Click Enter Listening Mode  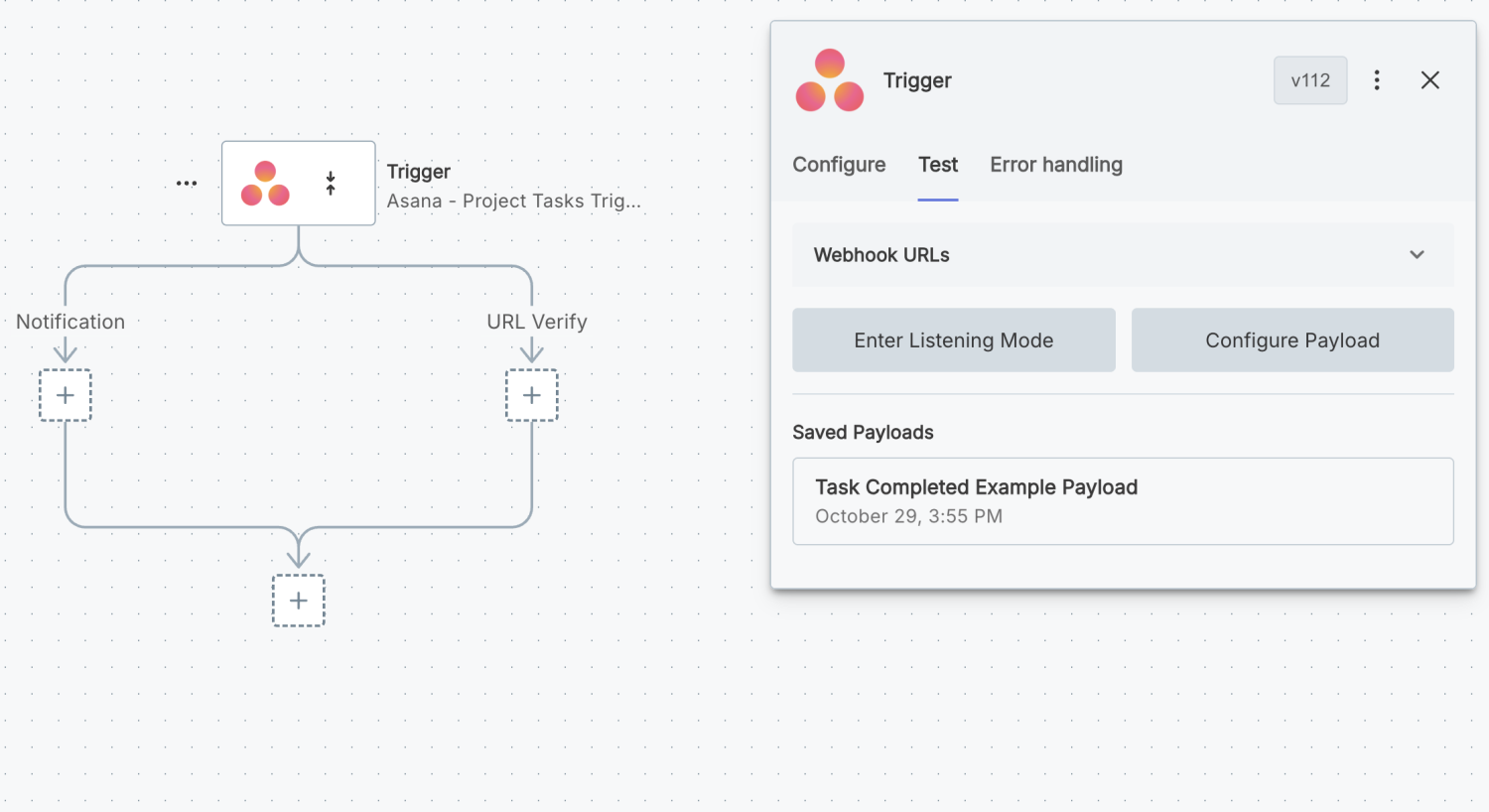coord(952,339)
